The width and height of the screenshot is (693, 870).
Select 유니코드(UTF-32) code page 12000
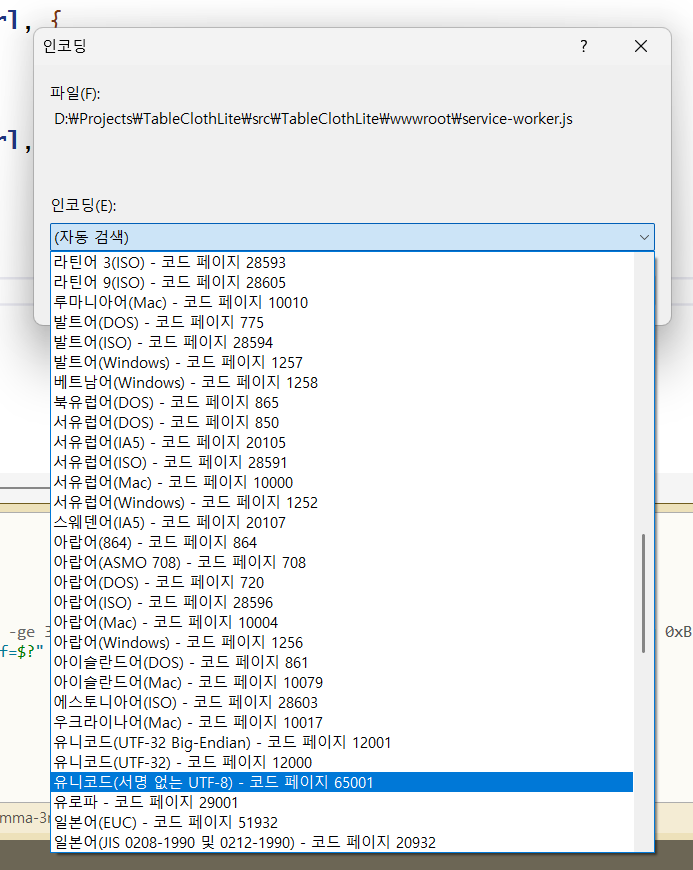click(342, 761)
